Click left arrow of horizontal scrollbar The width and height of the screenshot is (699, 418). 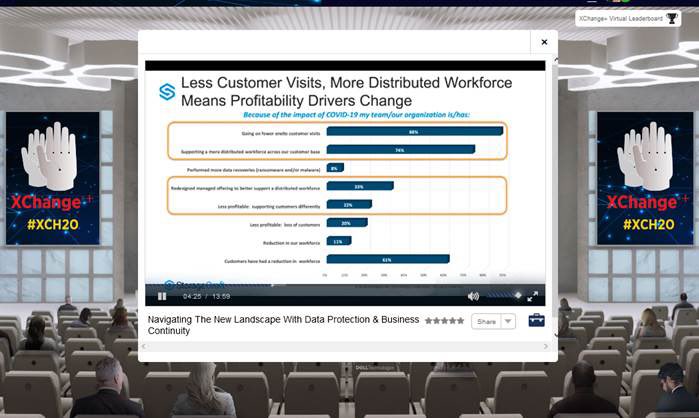(x=144, y=346)
